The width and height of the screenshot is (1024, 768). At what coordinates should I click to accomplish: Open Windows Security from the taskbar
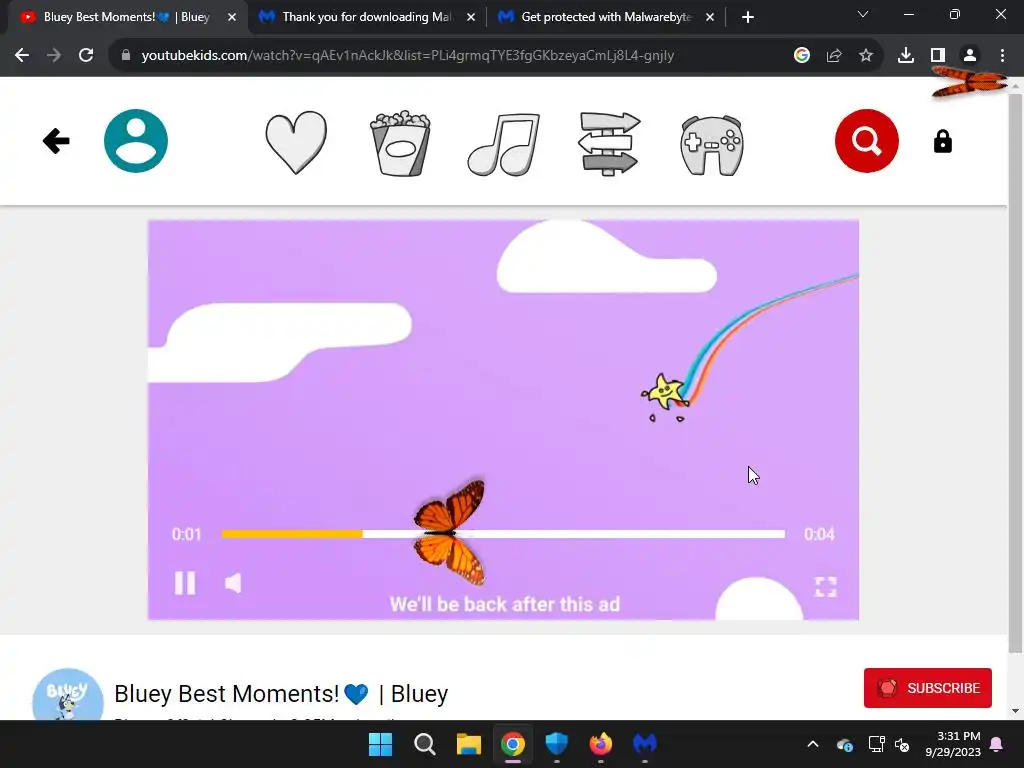[x=556, y=744]
